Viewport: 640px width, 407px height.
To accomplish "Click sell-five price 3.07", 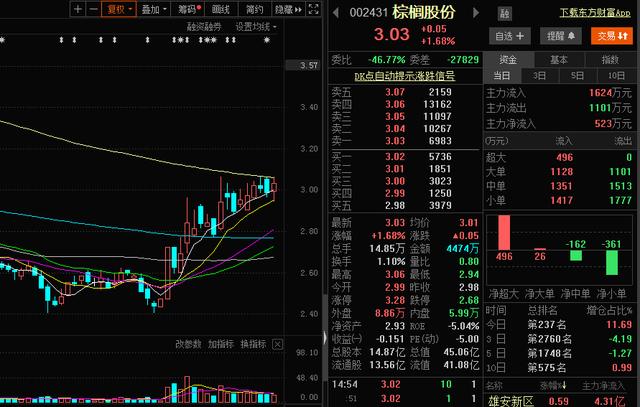I will [x=395, y=92].
